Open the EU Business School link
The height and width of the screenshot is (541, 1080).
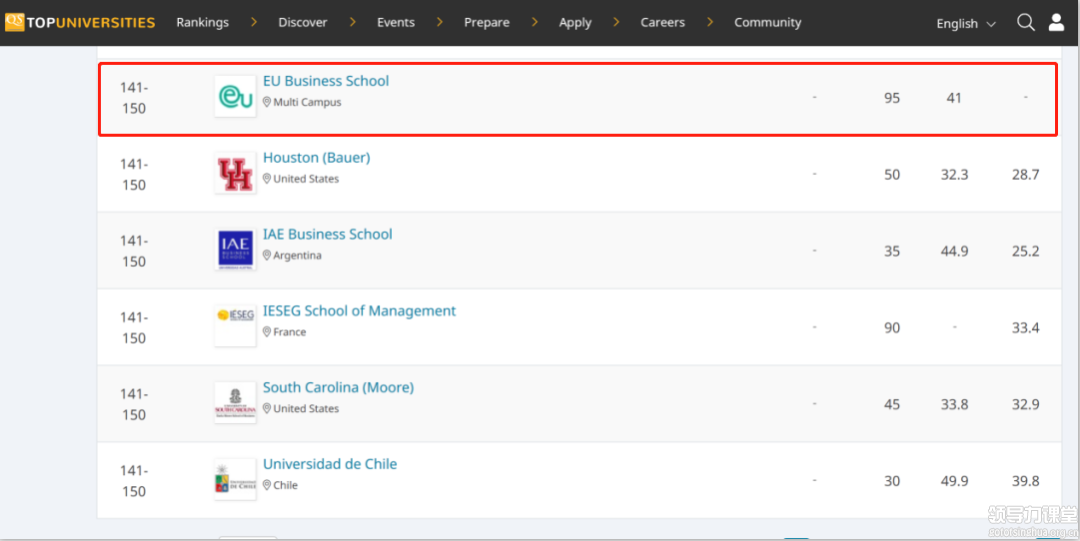326,81
